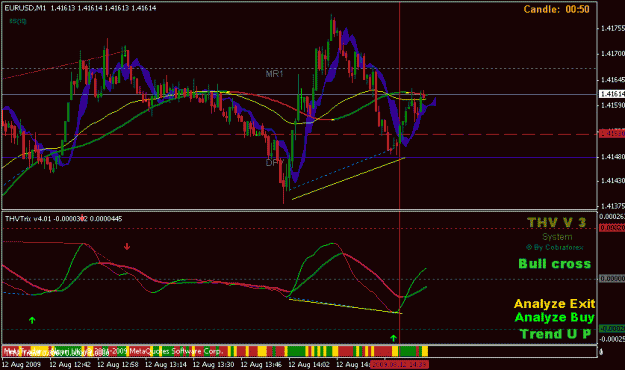Screen dimensions: 625x370
Task: Click the 1.41430 price axis label
Action: 613,181
